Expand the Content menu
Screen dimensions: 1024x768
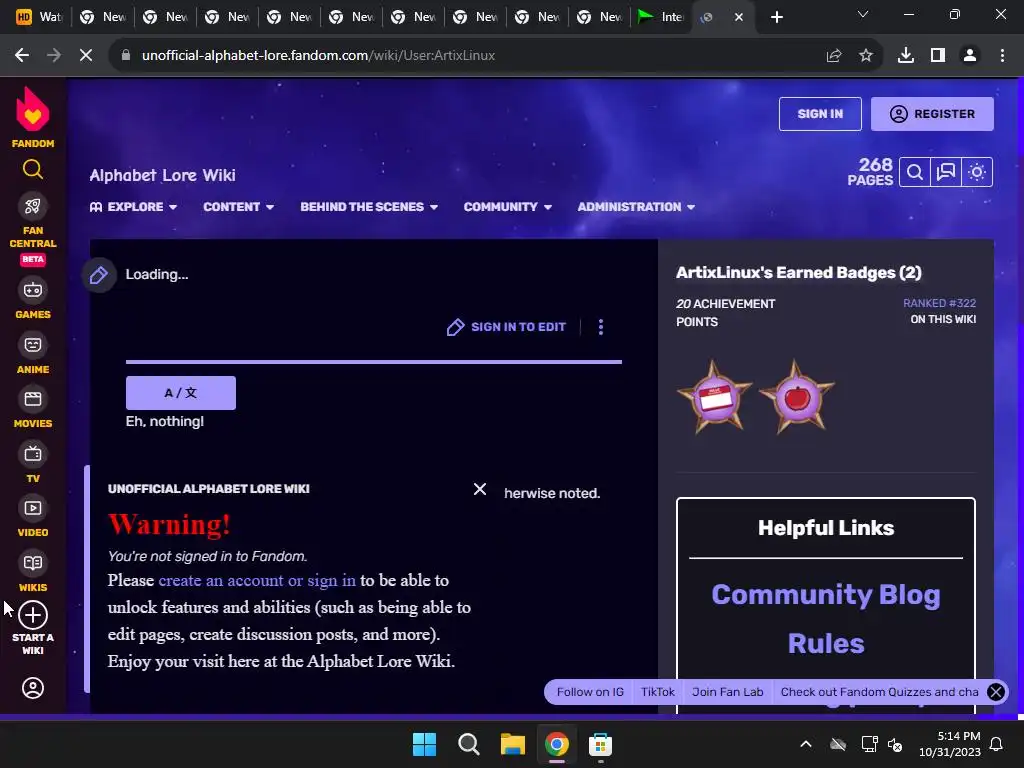[238, 207]
